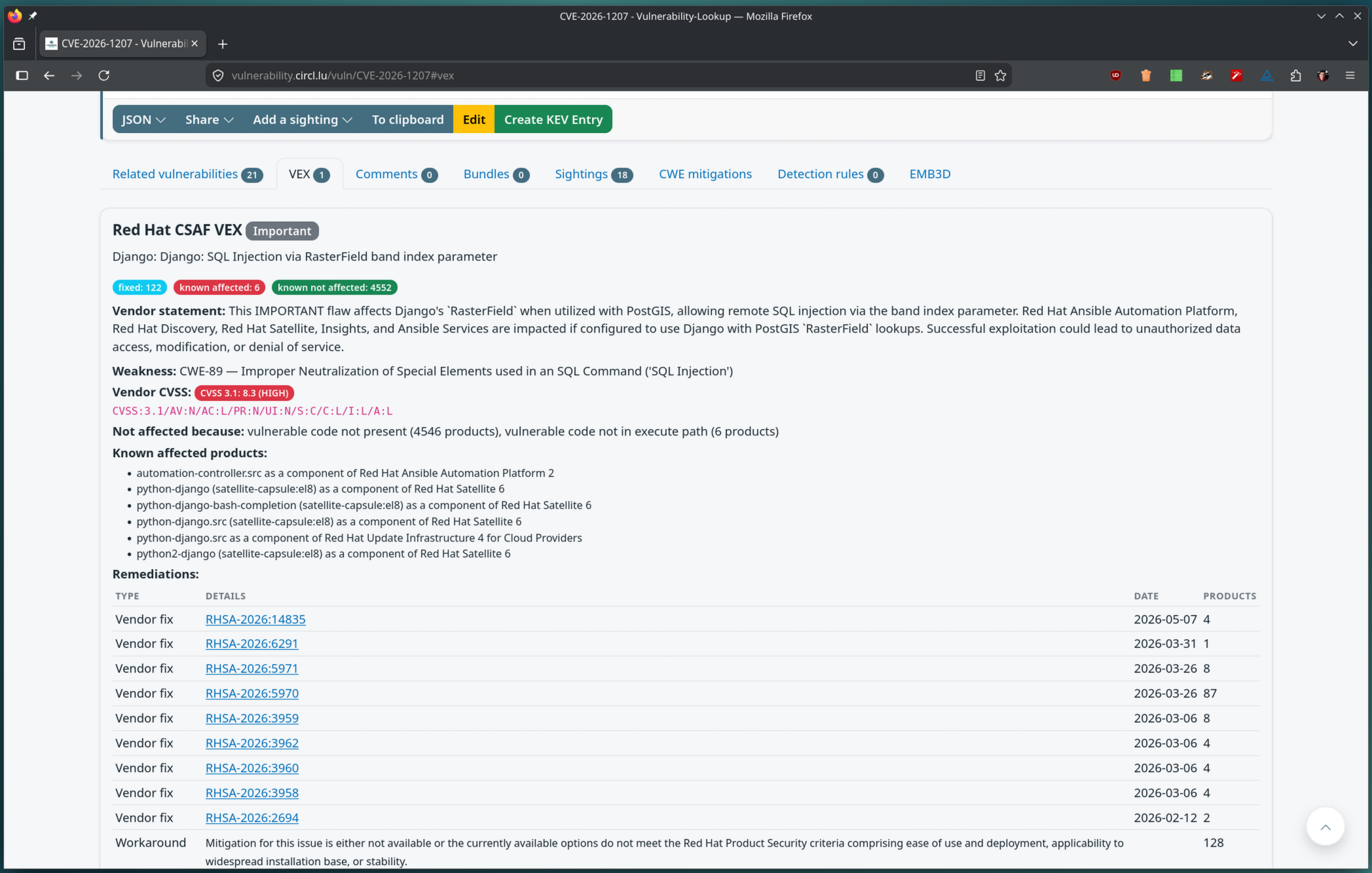1372x873 pixels.
Task: Open the Firefox View tab list icon
Action: pos(19,44)
